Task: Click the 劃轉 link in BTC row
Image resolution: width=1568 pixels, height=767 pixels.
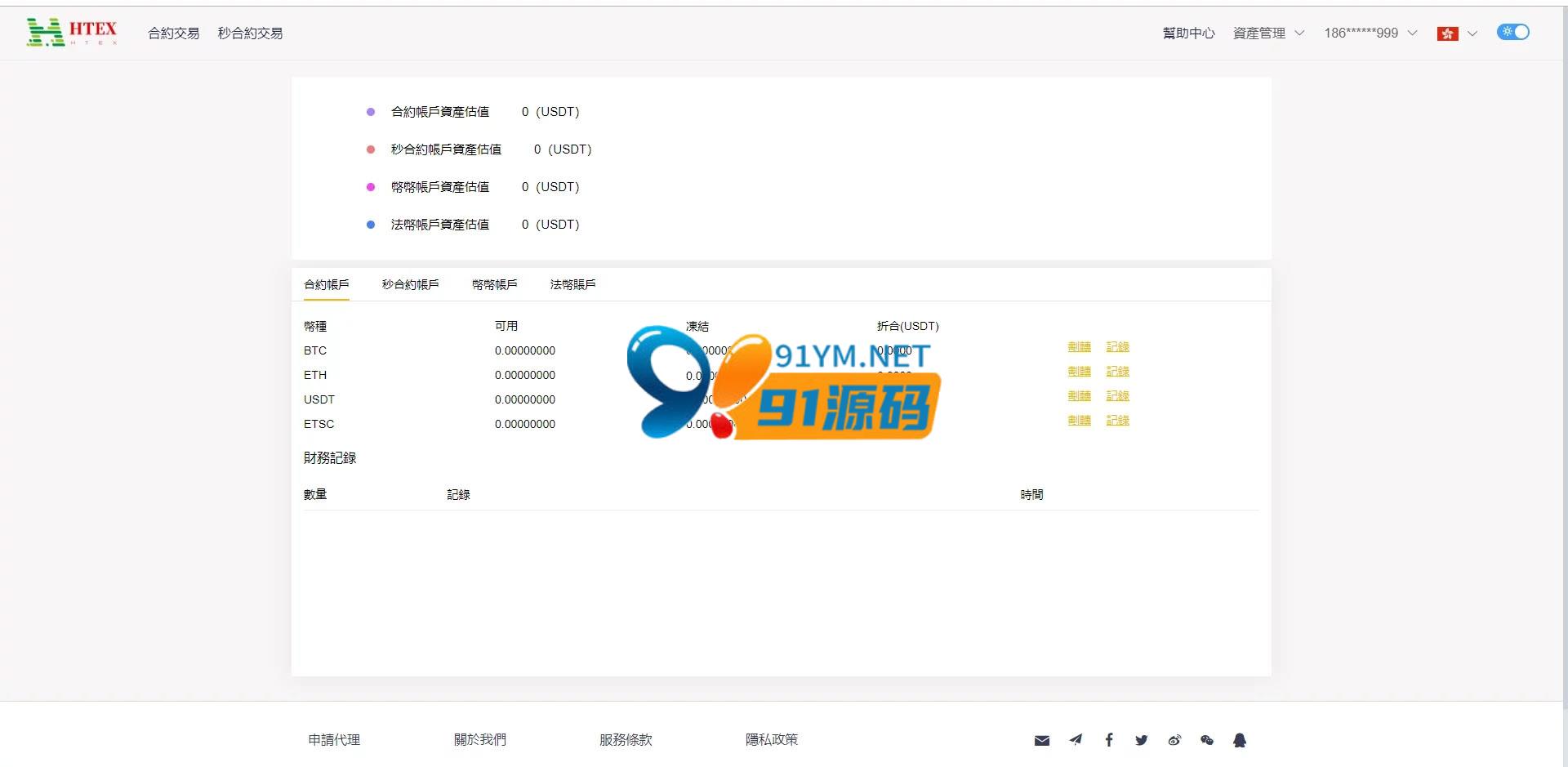Action: point(1080,347)
